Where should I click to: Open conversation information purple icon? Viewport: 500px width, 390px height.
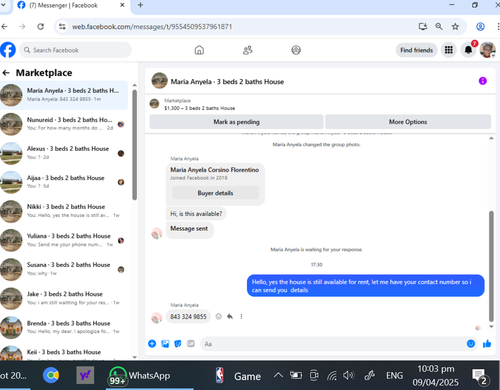[x=482, y=81]
